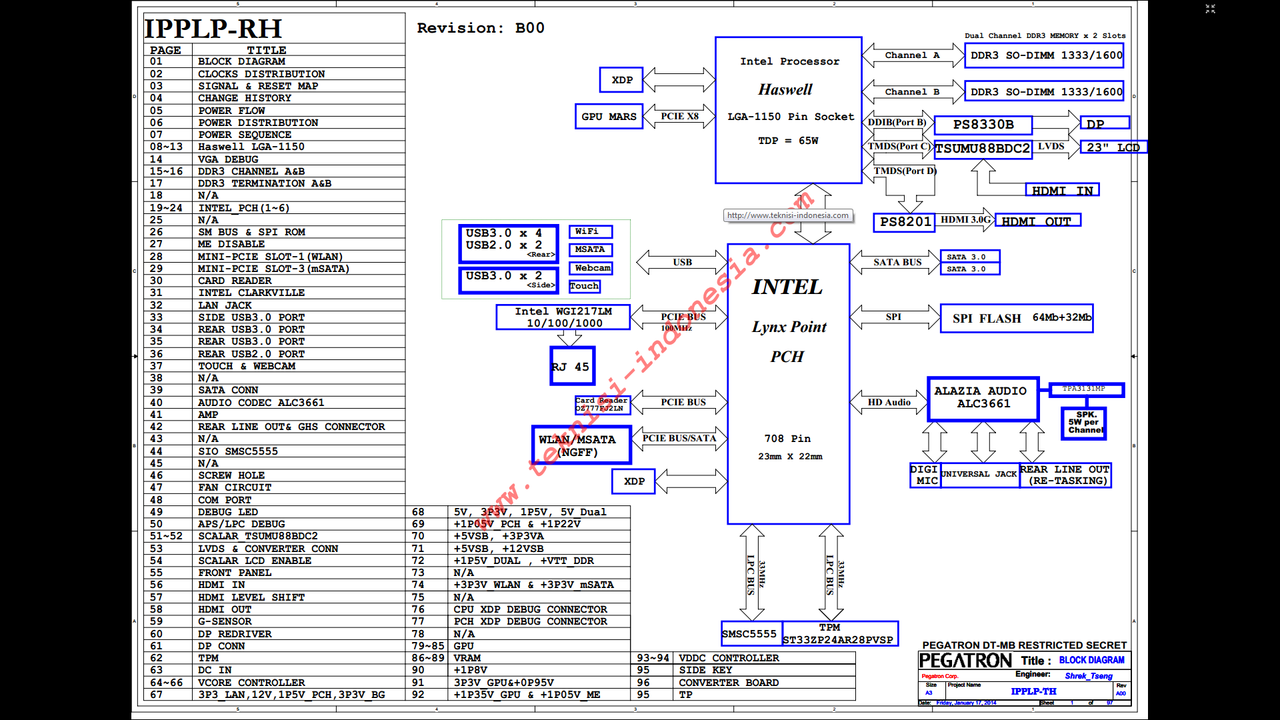
Task: Click the AUDIO CODEC ALC3661 index row
Action: point(275,403)
